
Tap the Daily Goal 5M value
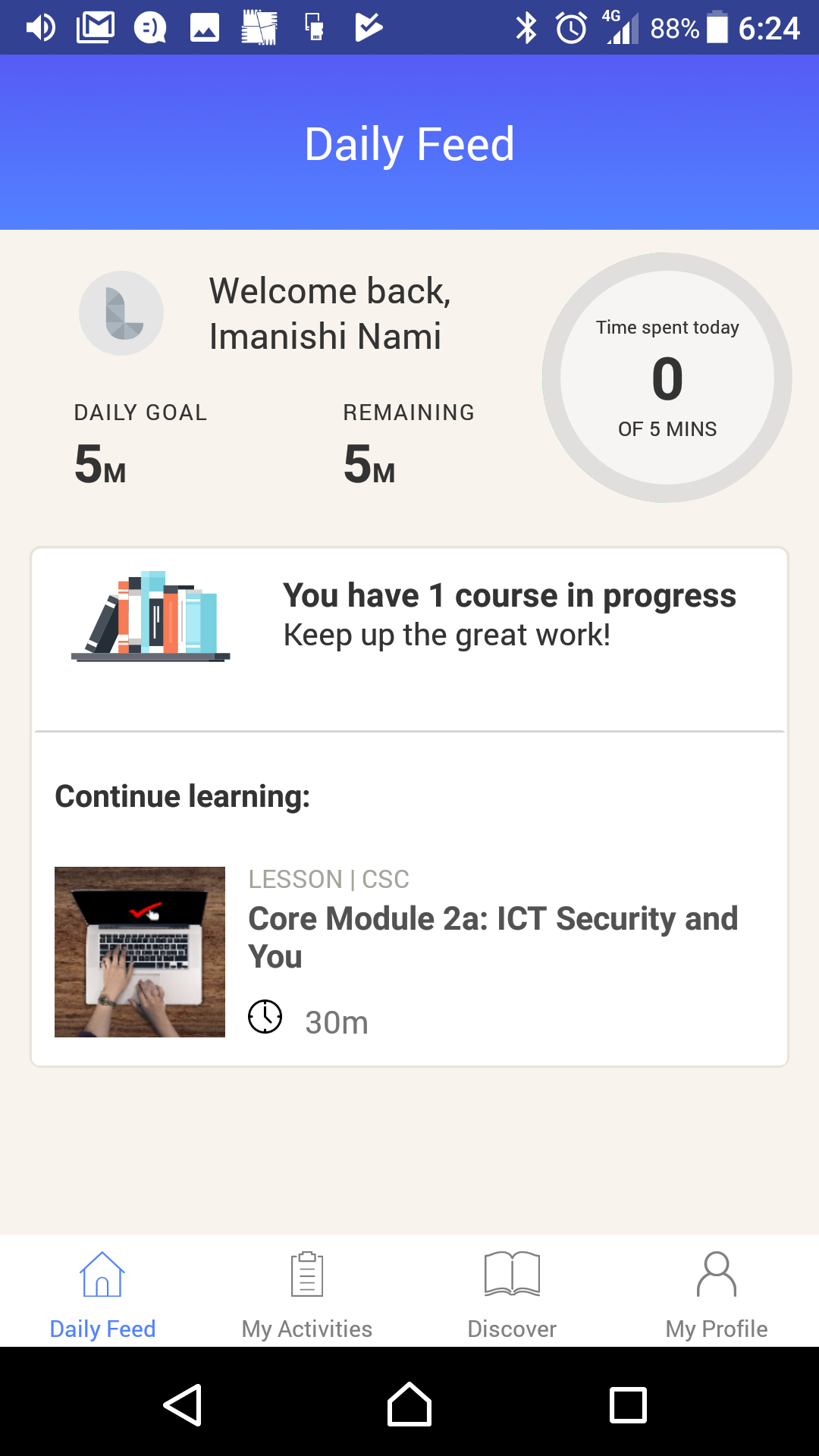pyautogui.click(x=100, y=464)
